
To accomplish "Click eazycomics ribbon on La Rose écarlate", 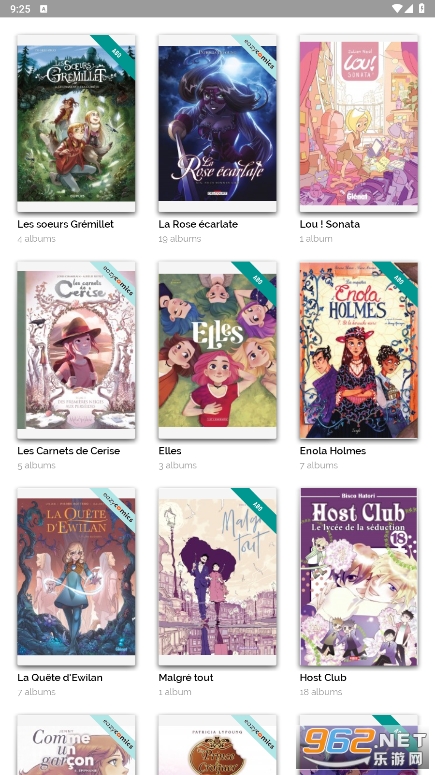I will [257, 54].
